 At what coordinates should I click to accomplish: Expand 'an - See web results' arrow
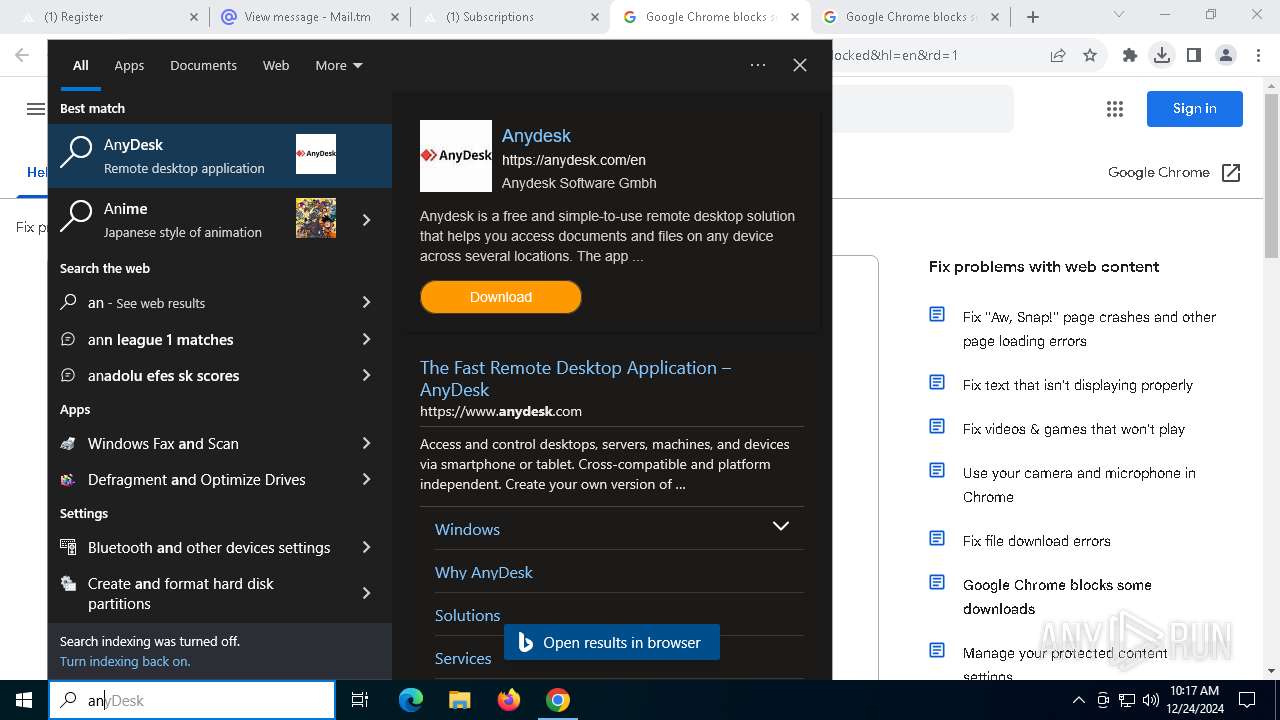pos(366,302)
